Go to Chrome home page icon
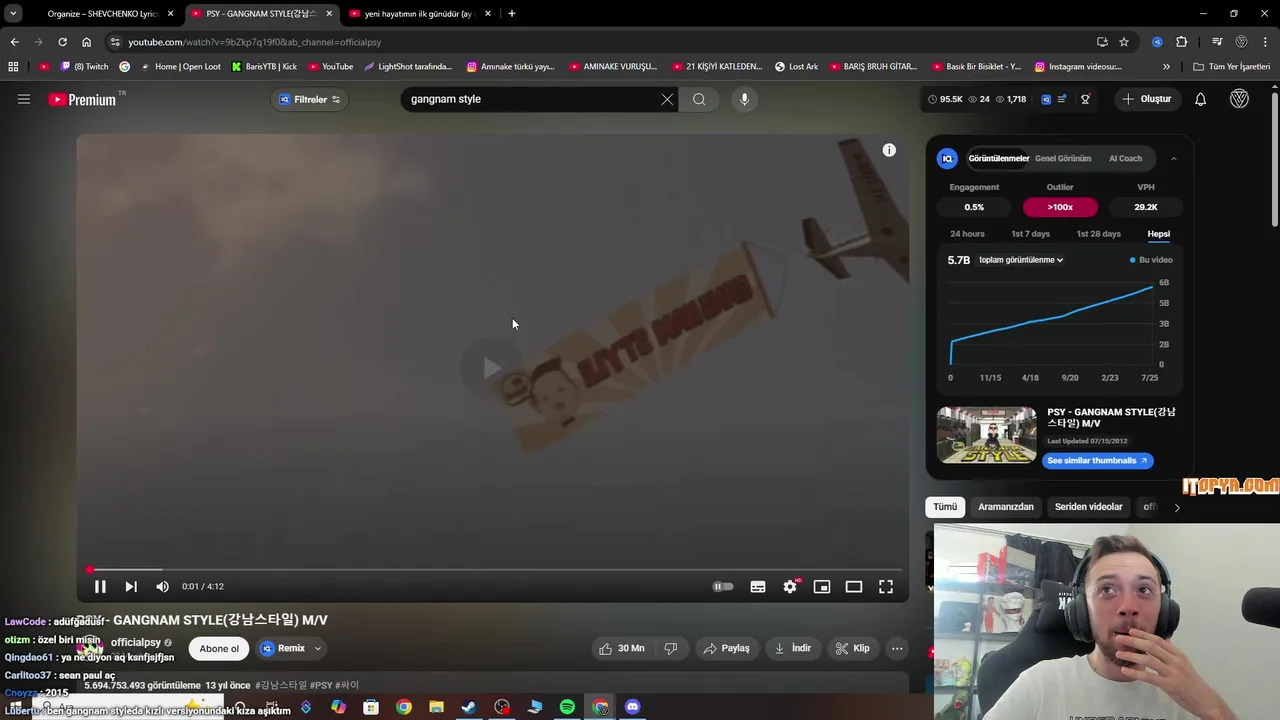 86,42
